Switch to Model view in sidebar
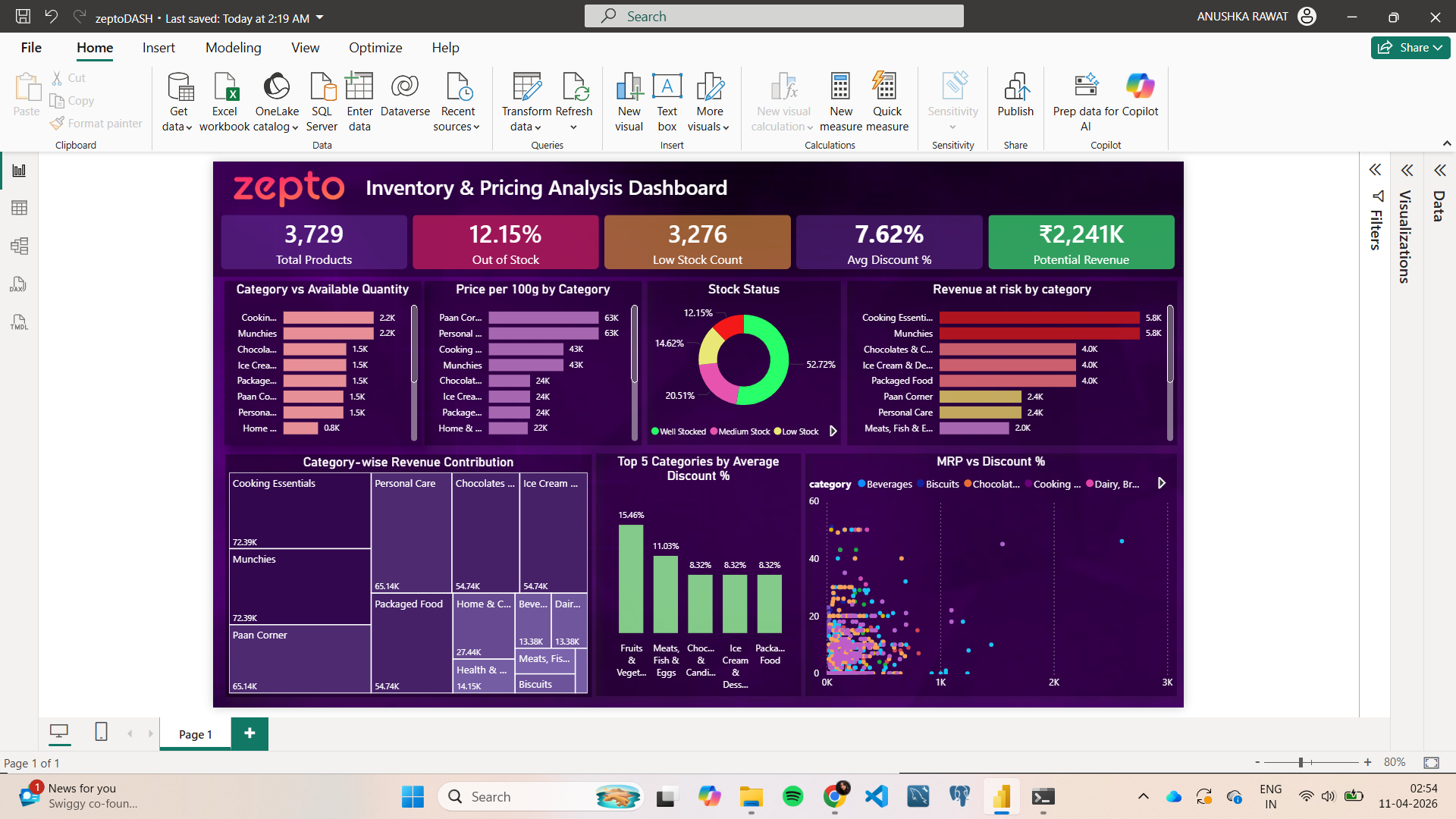 [x=19, y=246]
